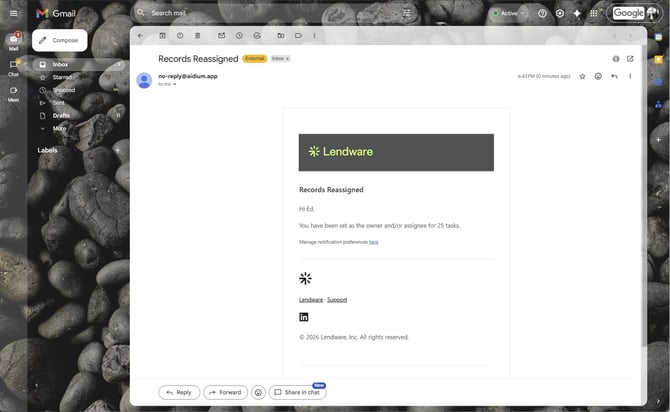This screenshot has width=670, height=412.
Task: Click the Lendware banner logo
Action: point(341,152)
